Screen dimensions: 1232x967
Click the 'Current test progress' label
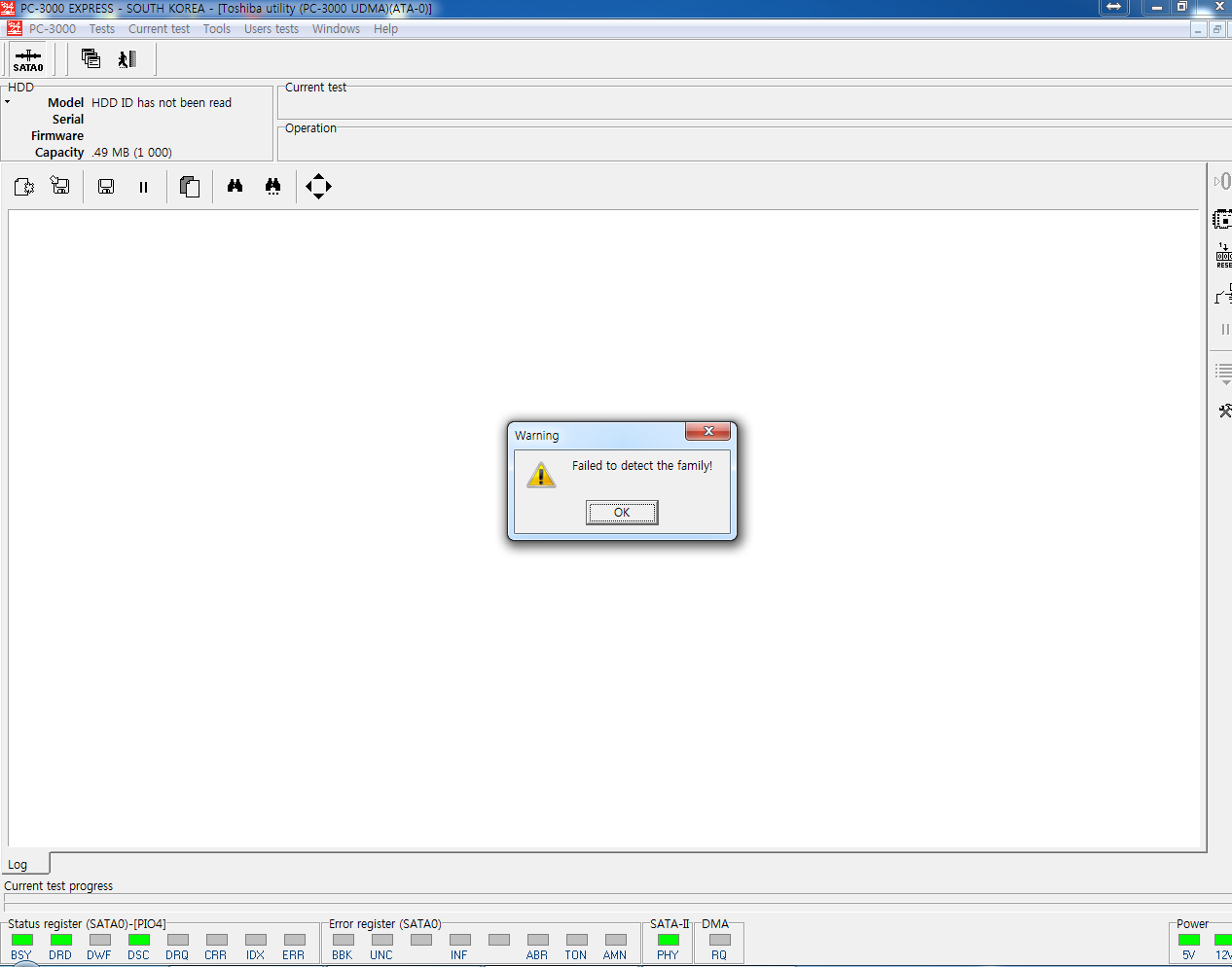pos(58,885)
